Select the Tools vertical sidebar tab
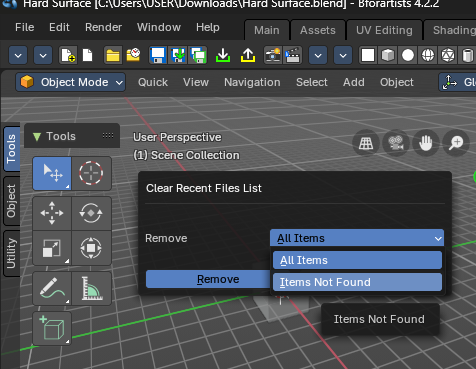The height and width of the screenshot is (369, 476). point(11,149)
